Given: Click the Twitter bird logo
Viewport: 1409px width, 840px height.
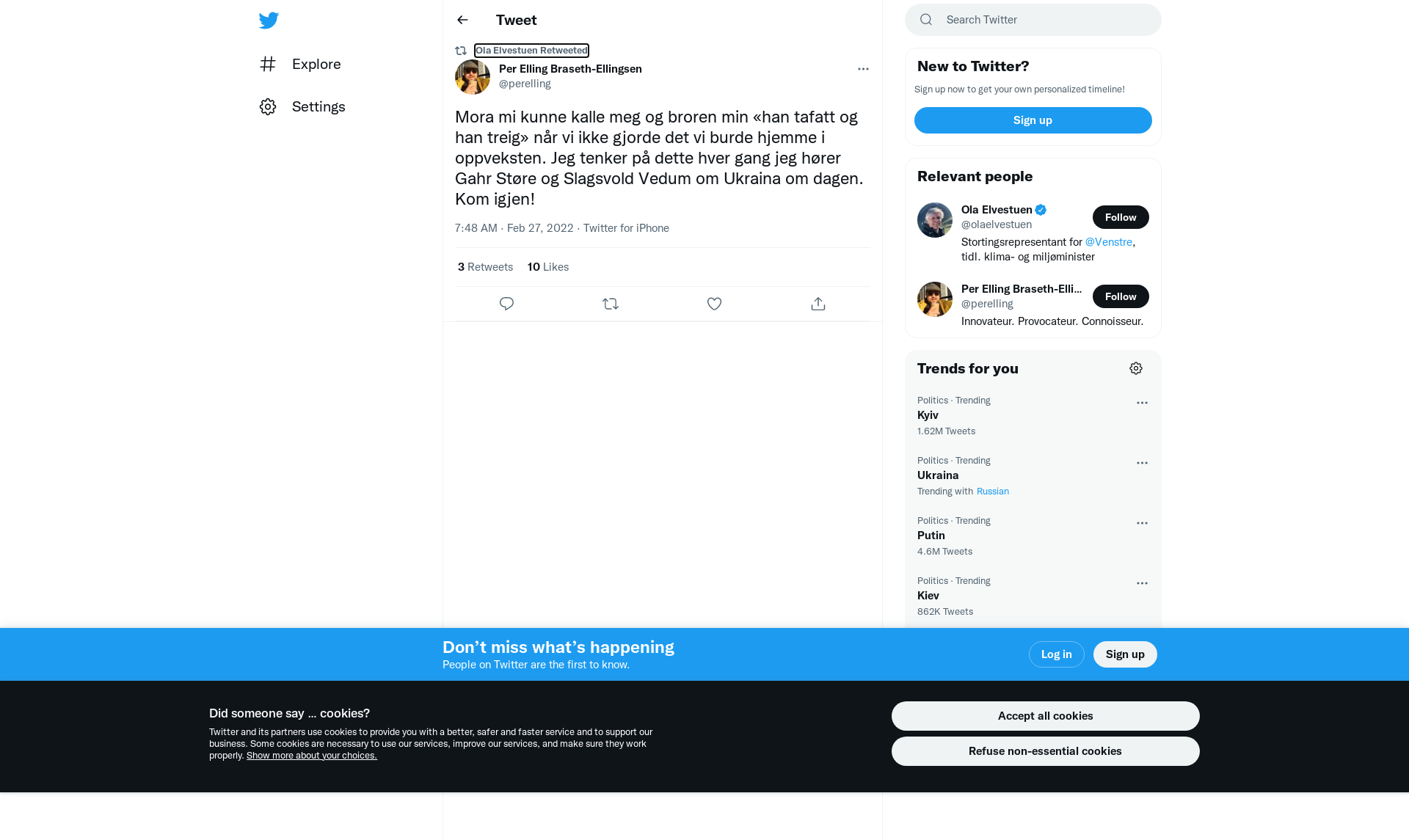Looking at the screenshot, I should tap(269, 21).
